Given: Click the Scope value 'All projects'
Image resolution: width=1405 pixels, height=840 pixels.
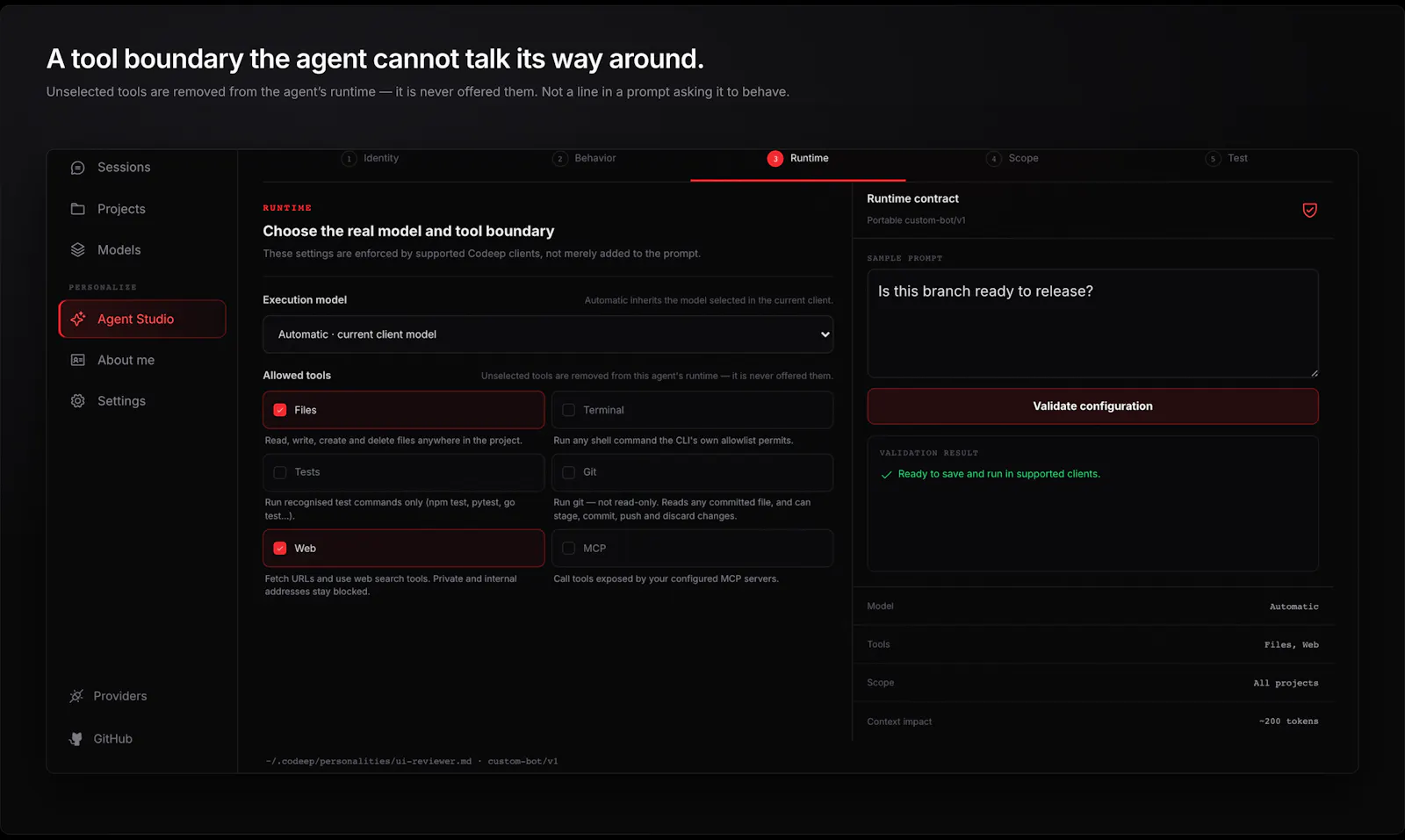Looking at the screenshot, I should pos(1286,683).
